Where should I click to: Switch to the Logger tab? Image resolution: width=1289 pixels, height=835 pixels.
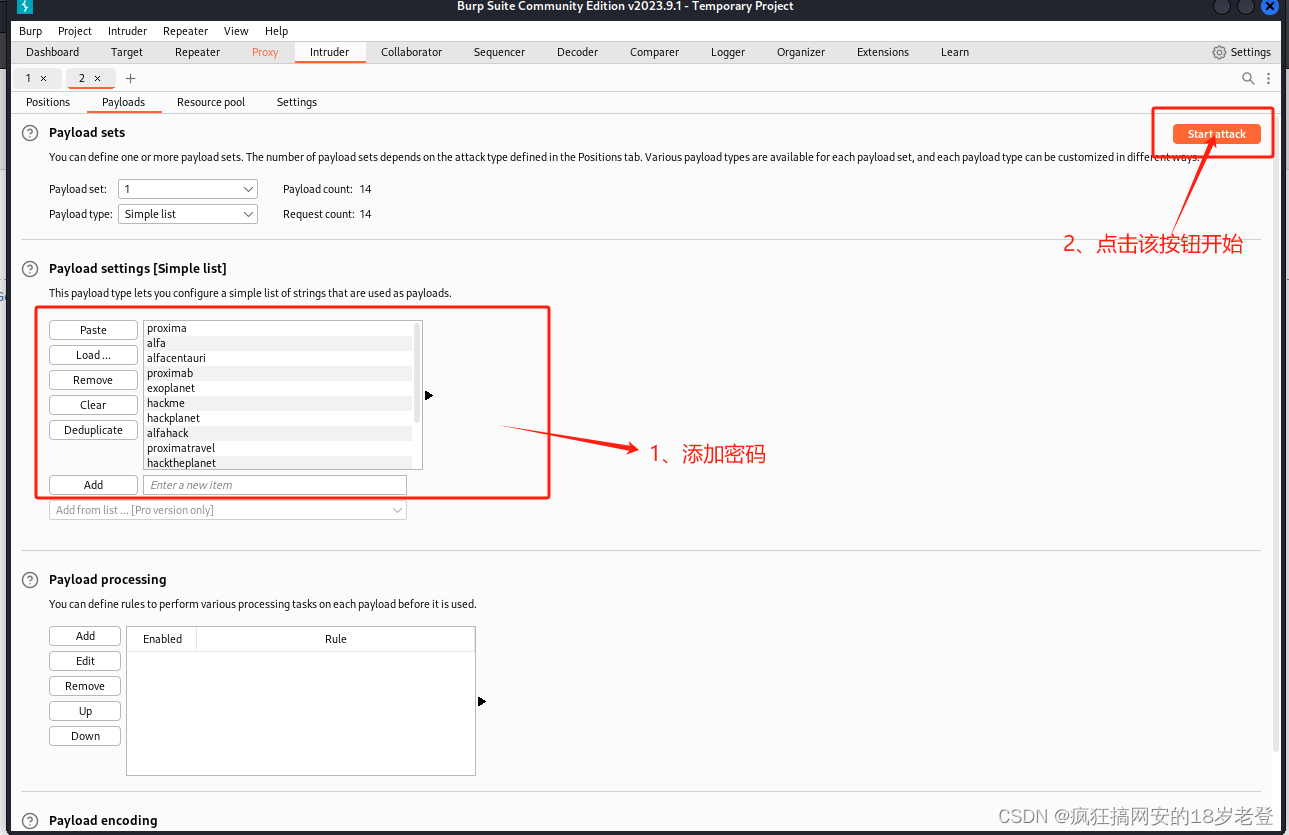(728, 52)
